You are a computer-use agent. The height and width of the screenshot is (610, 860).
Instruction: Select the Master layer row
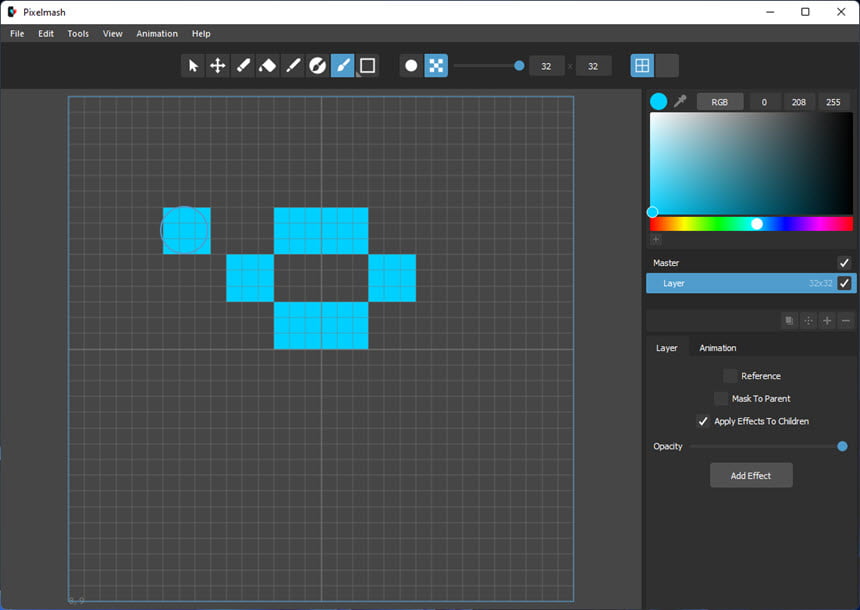(x=751, y=263)
